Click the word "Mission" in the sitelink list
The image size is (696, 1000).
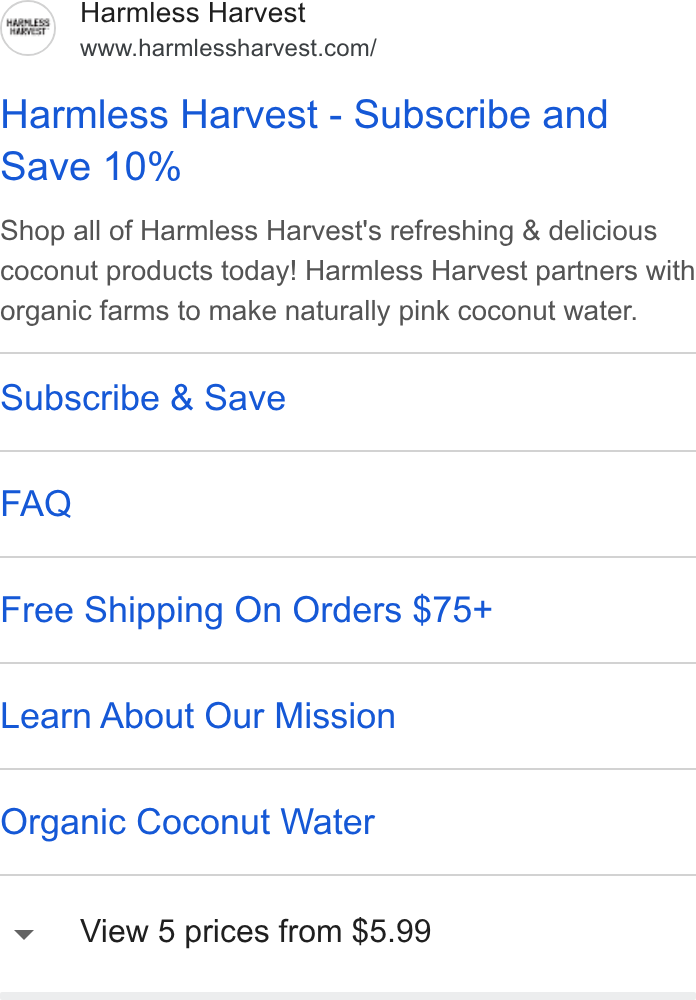coord(335,716)
